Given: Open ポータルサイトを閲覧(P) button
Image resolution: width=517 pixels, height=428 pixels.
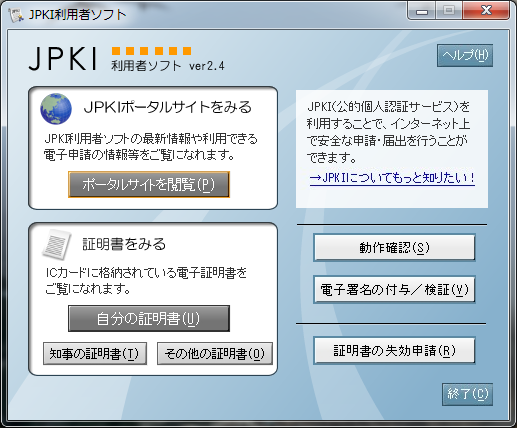Looking at the screenshot, I should (149, 184).
